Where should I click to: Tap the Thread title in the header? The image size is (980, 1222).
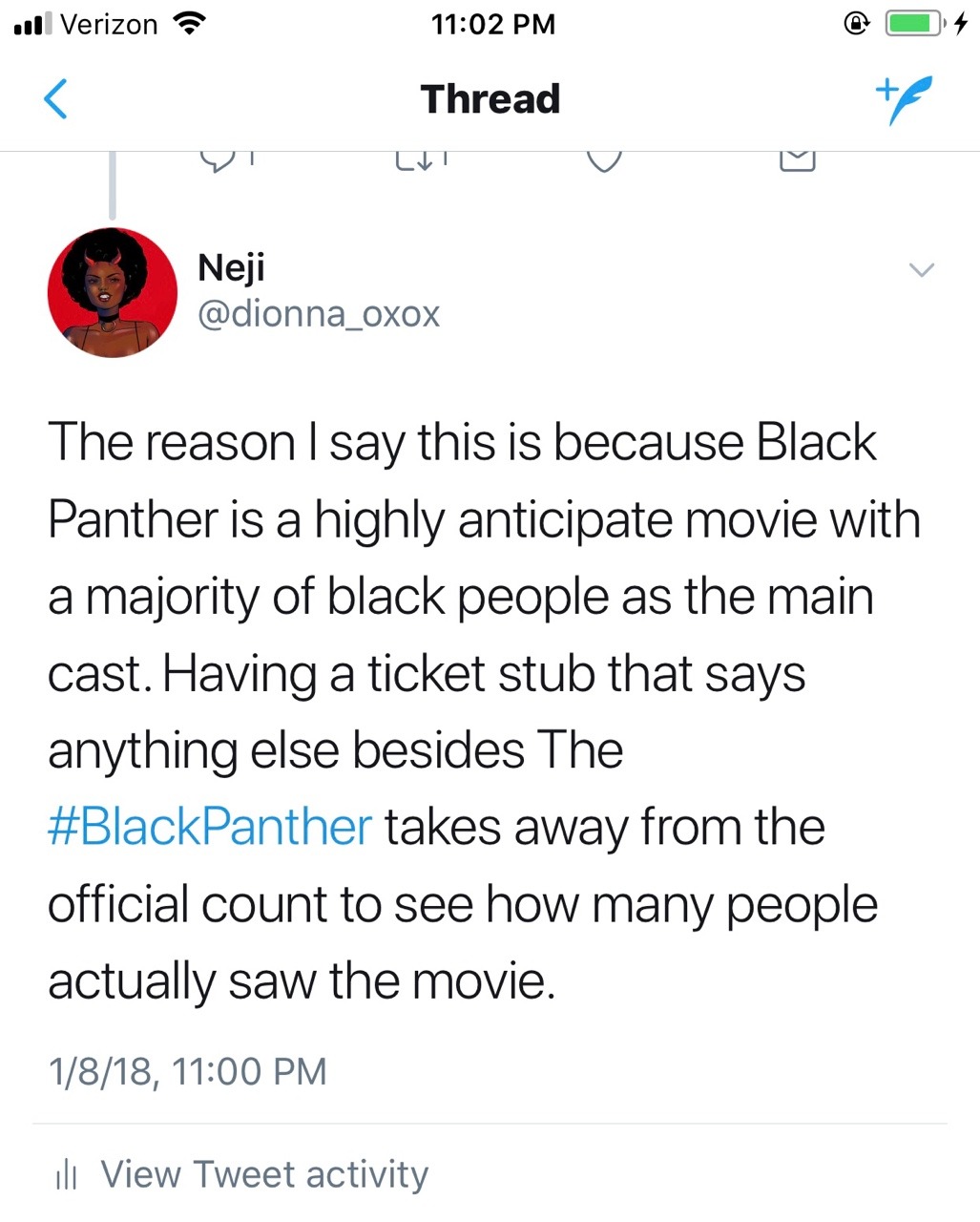click(x=490, y=99)
